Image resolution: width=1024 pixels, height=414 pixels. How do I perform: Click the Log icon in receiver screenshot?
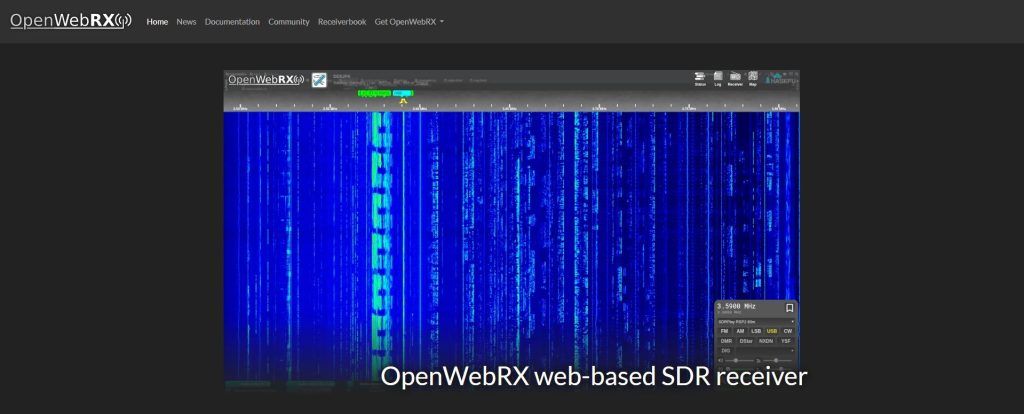(718, 79)
